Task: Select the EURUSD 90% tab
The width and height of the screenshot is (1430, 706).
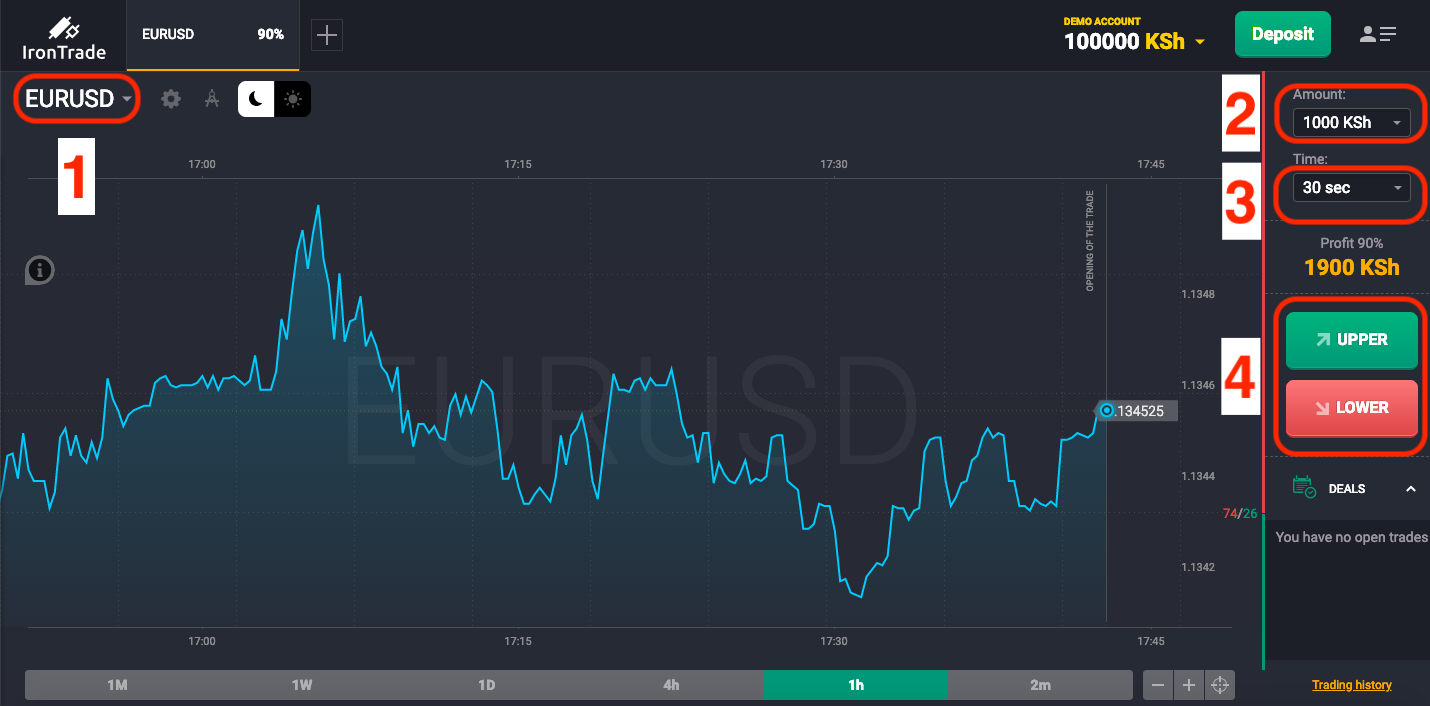Action: click(213, 35)
